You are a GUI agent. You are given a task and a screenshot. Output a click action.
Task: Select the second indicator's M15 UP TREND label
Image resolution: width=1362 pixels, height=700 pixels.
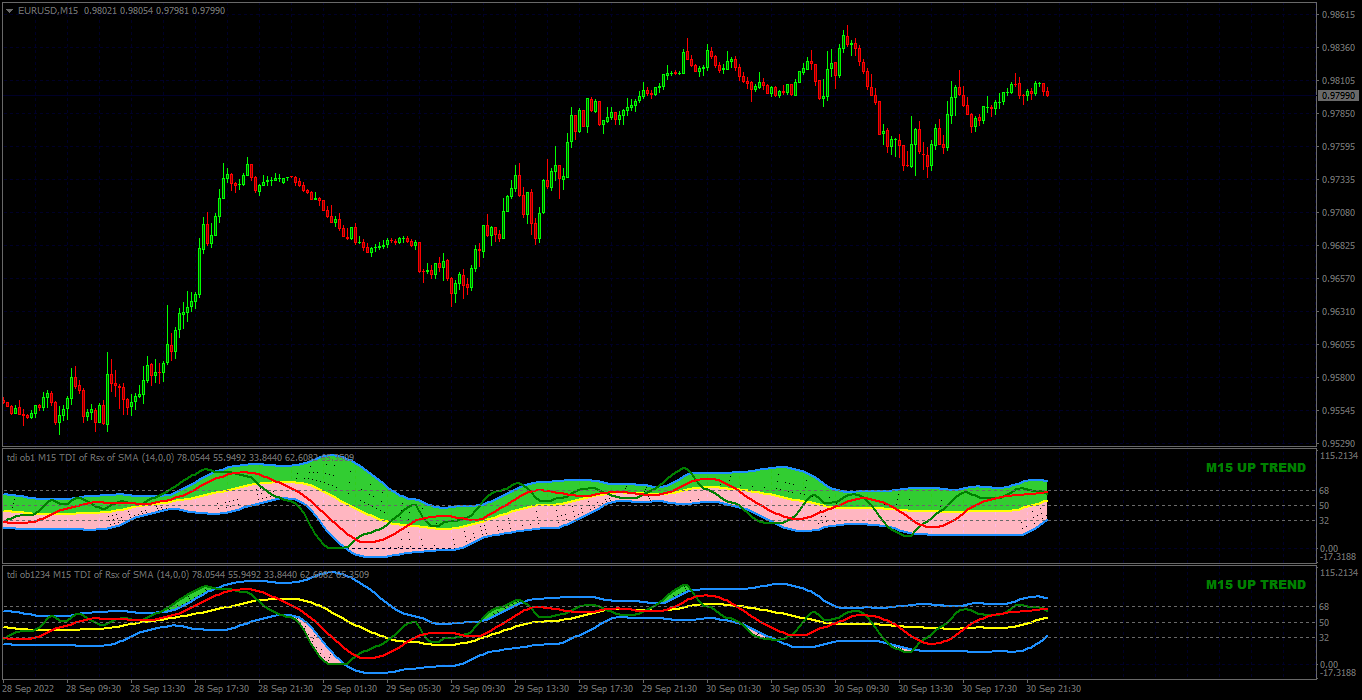click(1255, 585)
